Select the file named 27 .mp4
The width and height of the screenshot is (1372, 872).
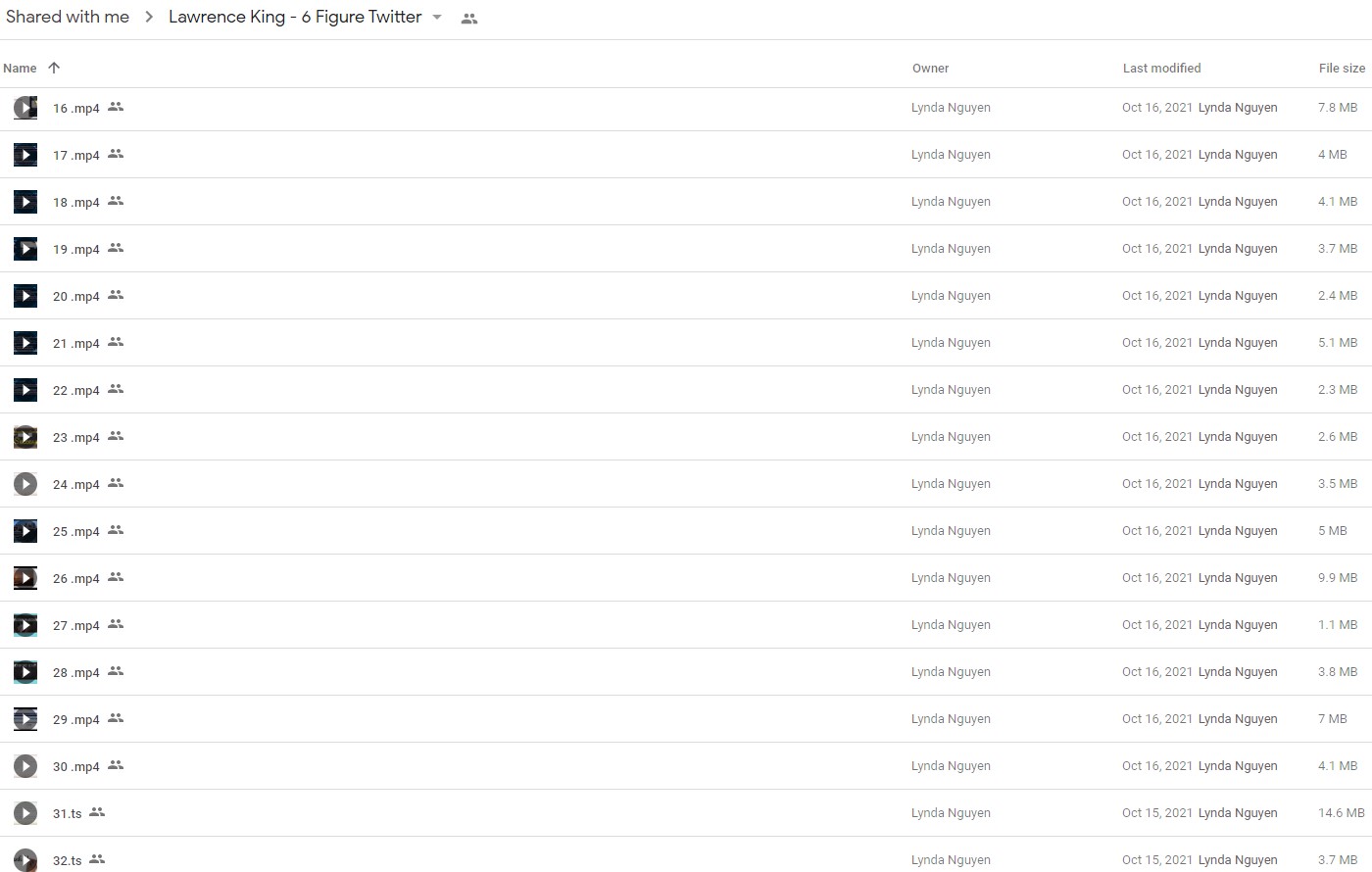(76, 625)
